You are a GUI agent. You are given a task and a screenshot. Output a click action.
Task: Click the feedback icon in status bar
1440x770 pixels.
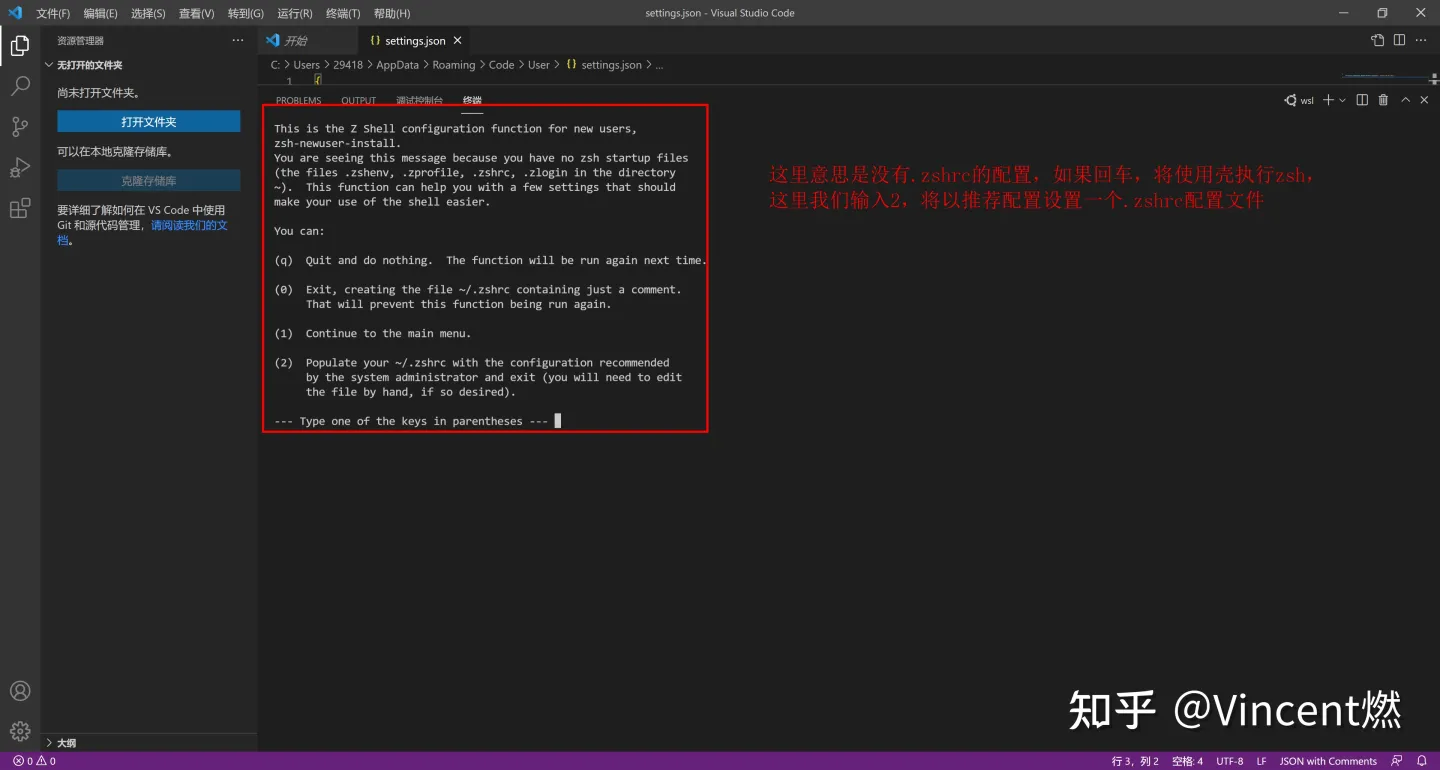tap(1397, 761)
